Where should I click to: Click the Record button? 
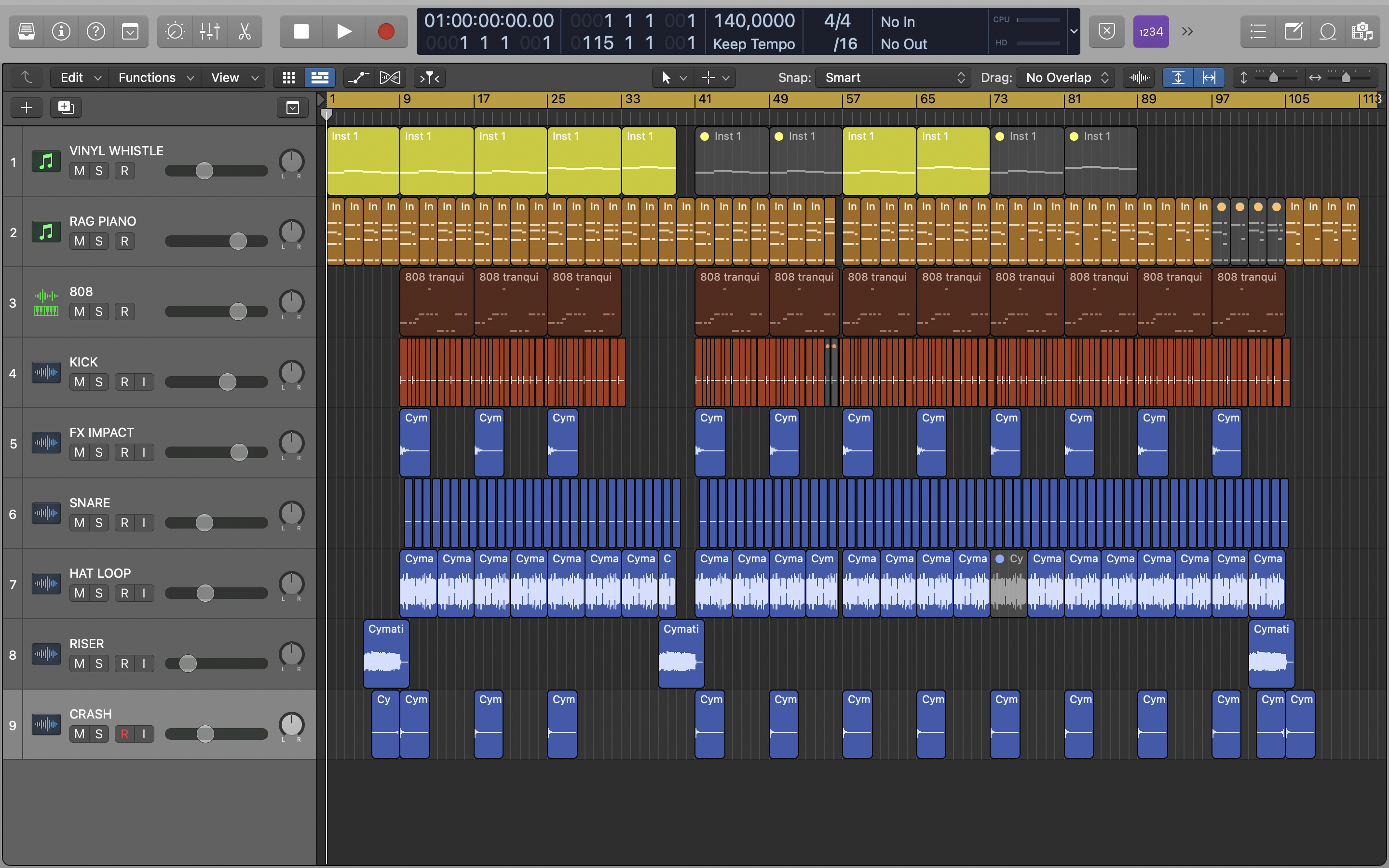click(386, 31)
